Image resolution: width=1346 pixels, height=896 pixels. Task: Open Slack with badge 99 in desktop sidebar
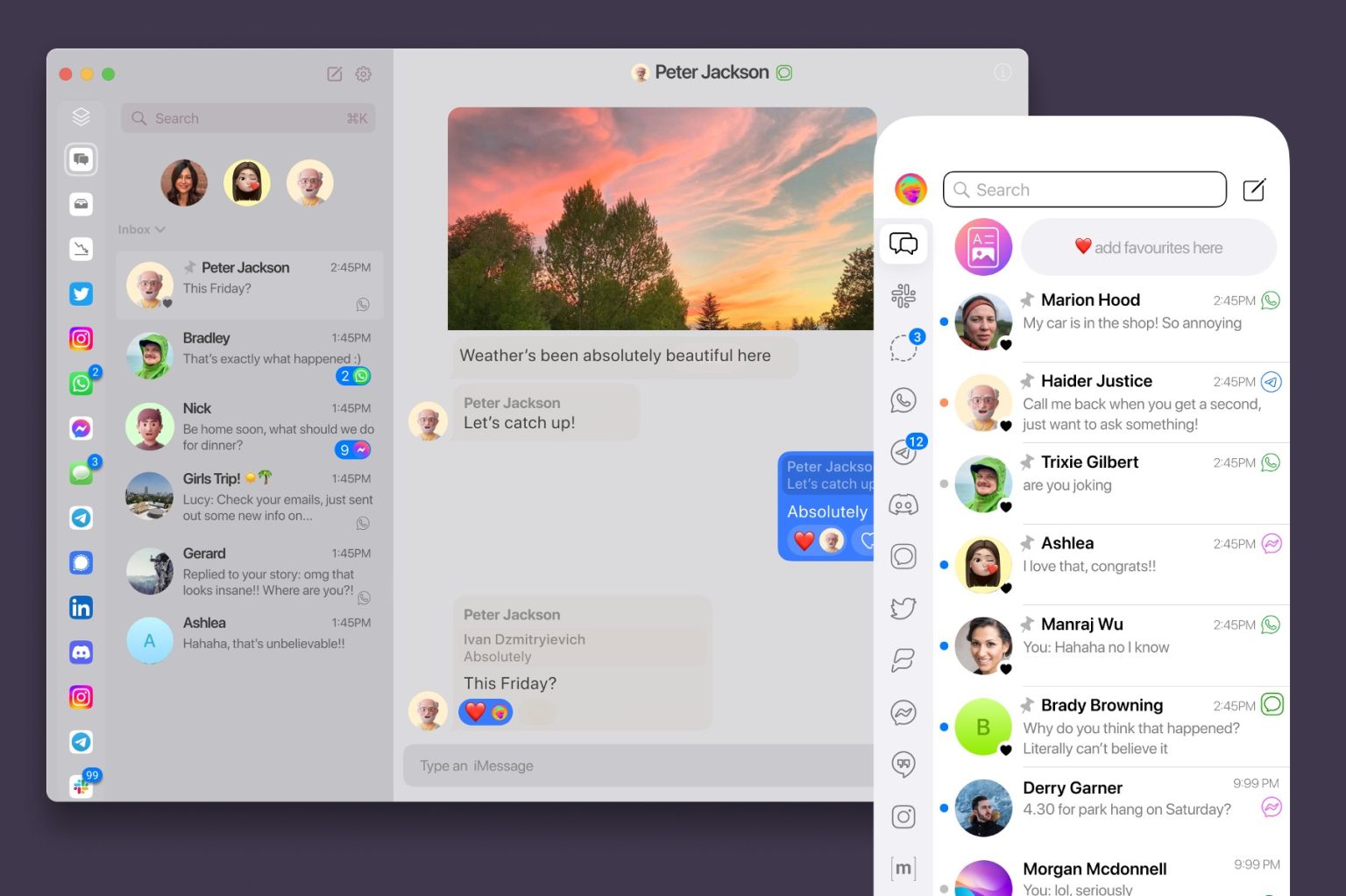click(81, 786)
